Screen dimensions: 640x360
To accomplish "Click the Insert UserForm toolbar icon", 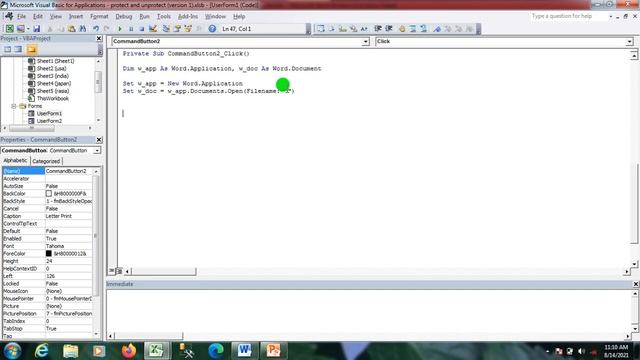I will pyautogui.click(x=20, y=29).
